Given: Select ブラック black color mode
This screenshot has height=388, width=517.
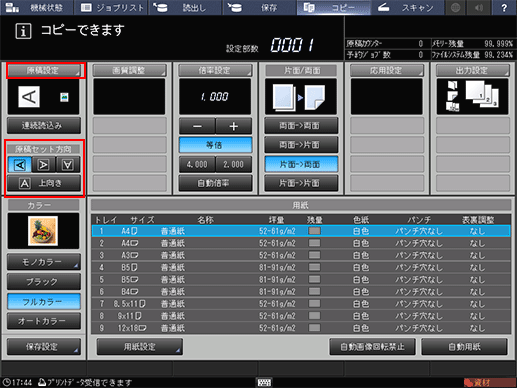Looking at the screenshot, I should pyautogui.click(x=44, y=282).
